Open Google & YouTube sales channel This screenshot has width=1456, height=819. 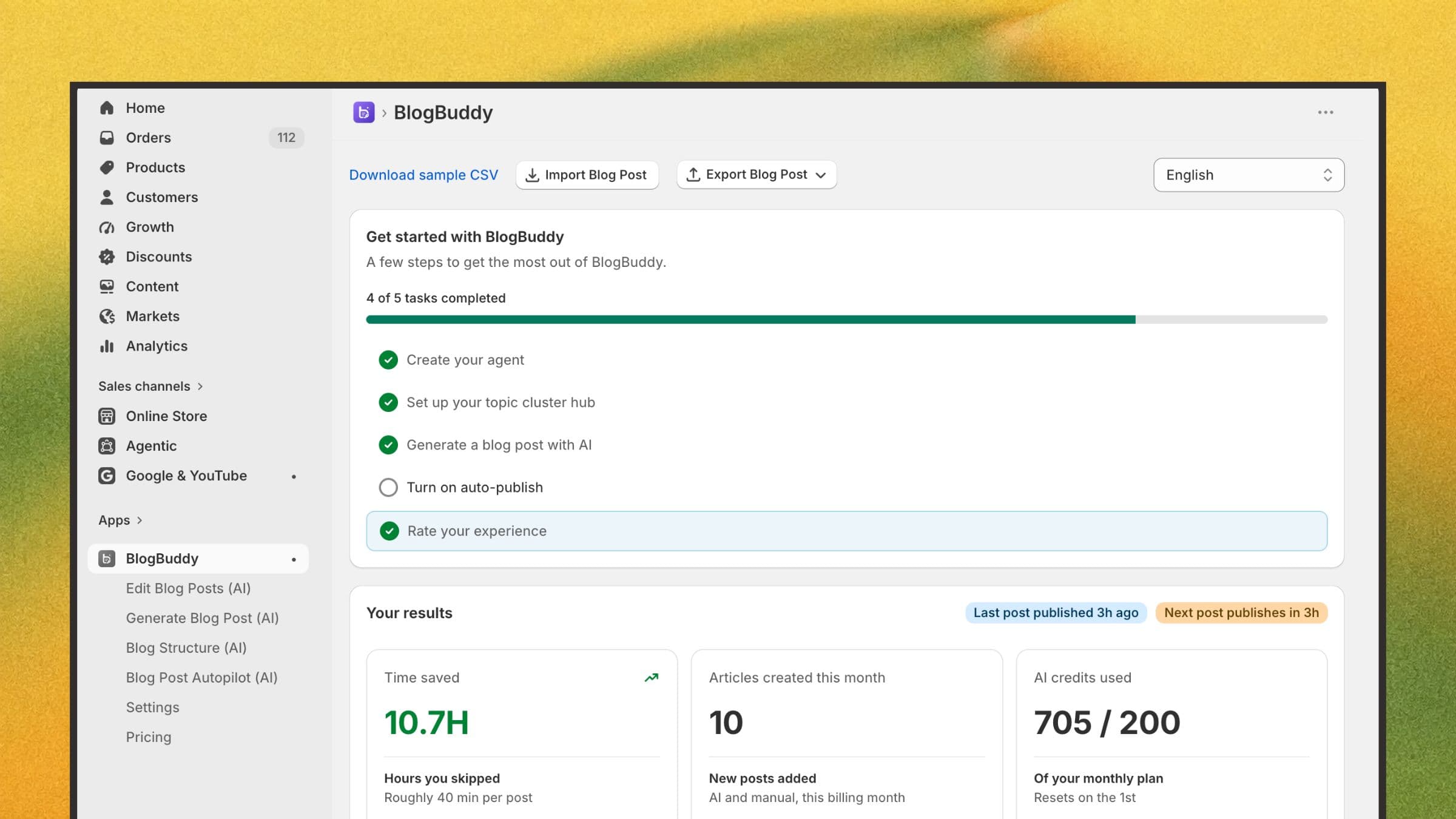point(186,476)
